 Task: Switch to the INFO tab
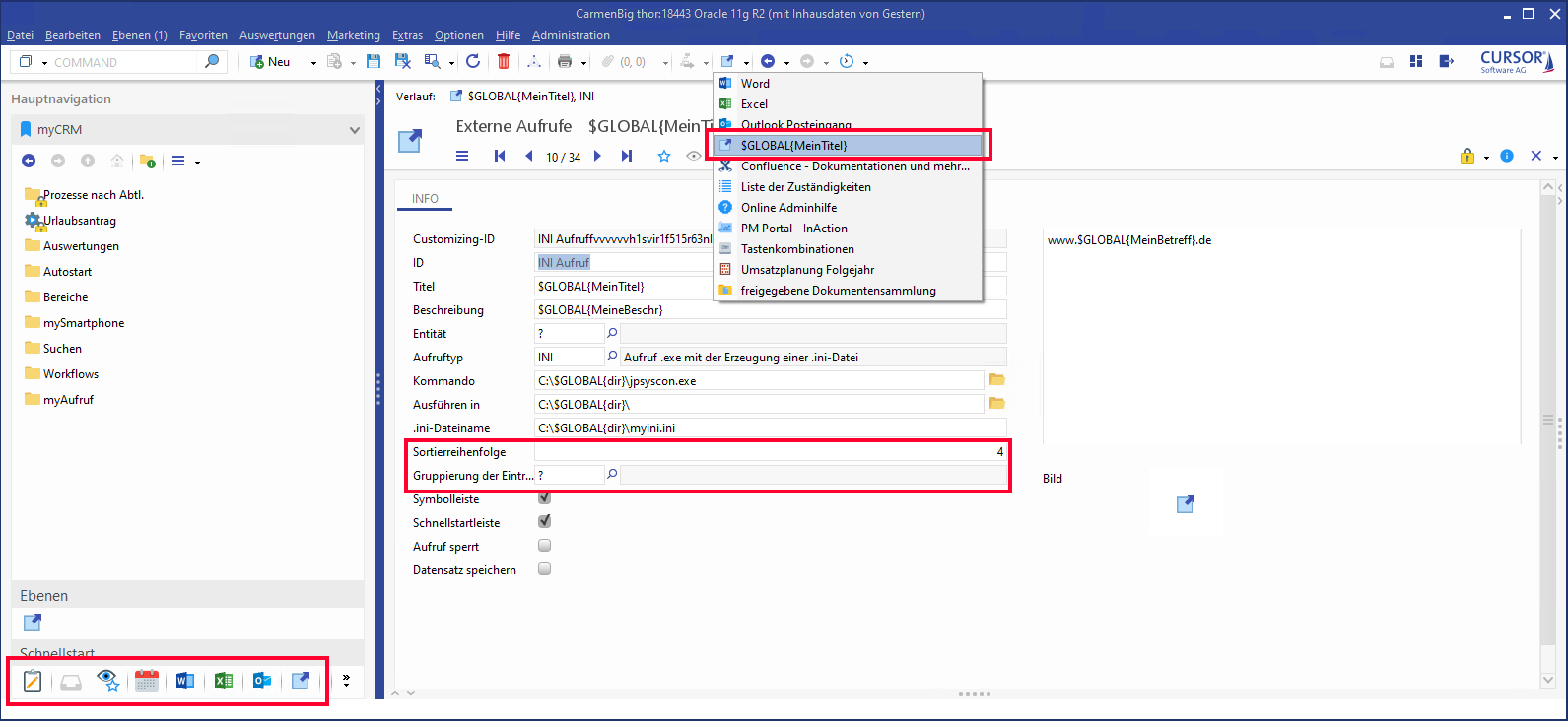coord(425,199)
